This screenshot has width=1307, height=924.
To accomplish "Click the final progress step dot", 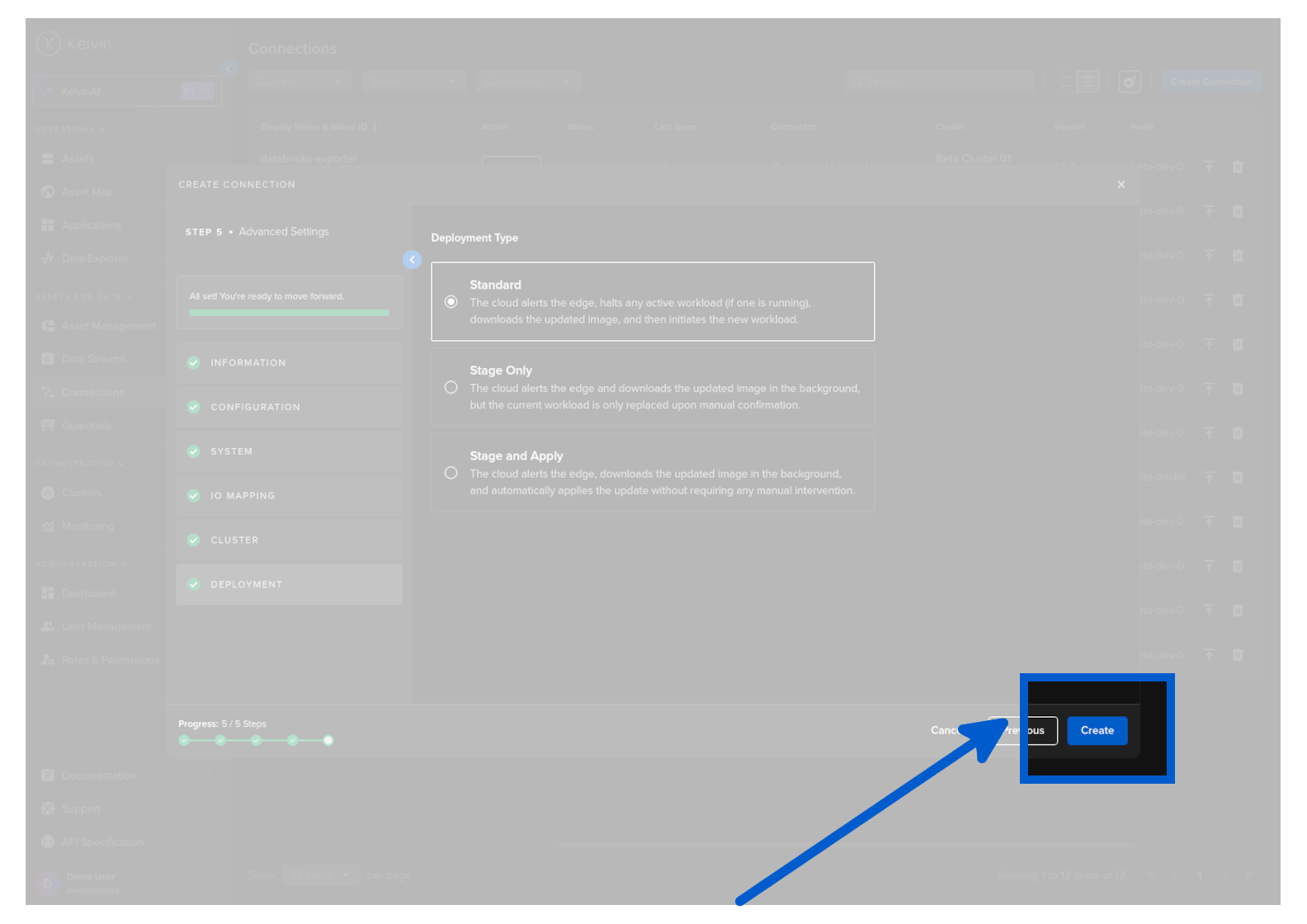I will coord(328,740).
